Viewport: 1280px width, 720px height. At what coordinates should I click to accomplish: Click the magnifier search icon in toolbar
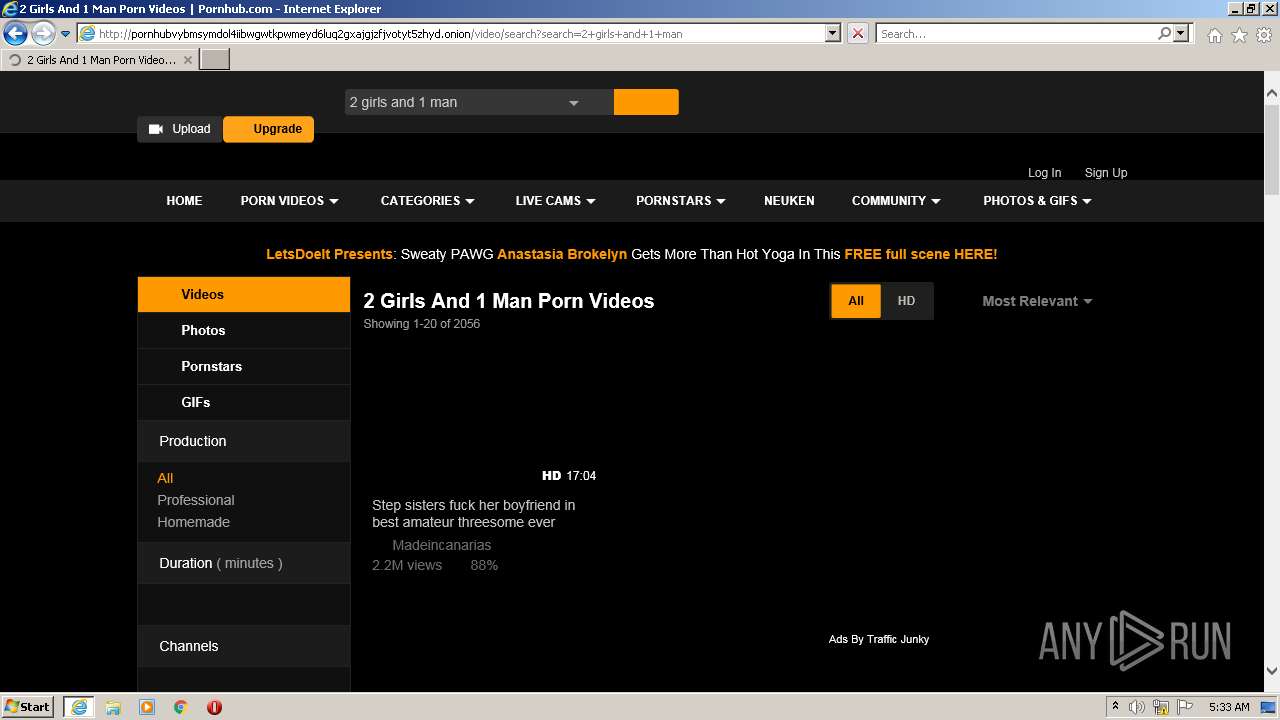pos(1164,33)
